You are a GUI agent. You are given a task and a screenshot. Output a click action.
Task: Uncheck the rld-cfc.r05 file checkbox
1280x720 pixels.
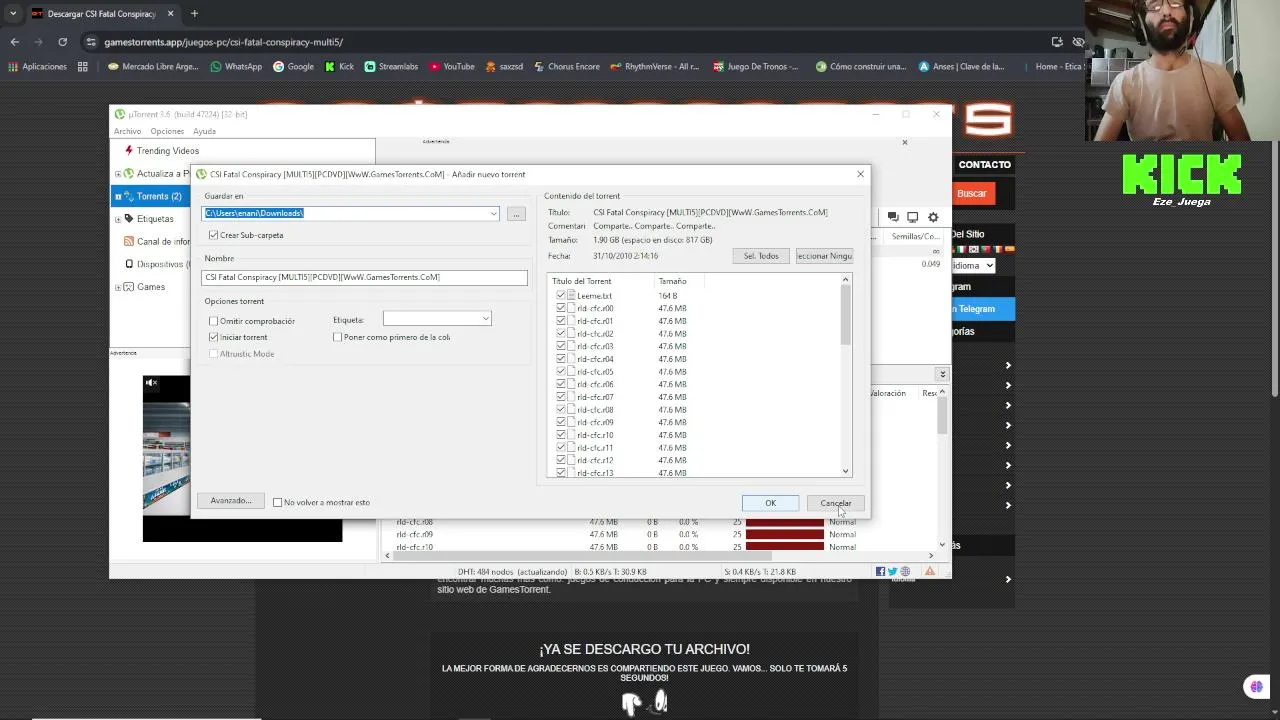click(561, 372)
